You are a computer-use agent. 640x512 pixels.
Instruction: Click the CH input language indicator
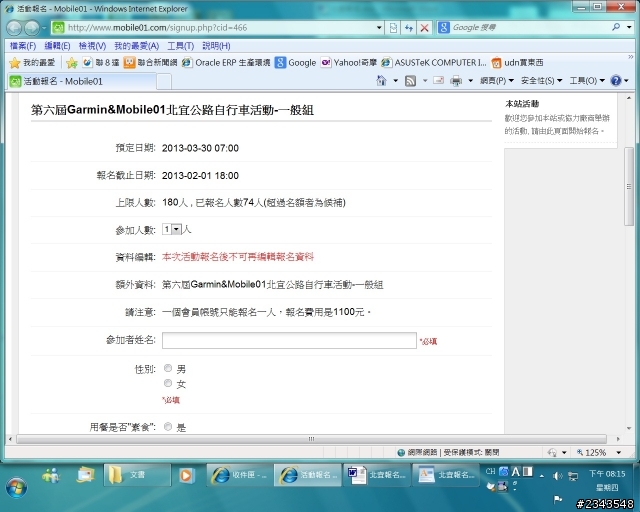[490, 471]
